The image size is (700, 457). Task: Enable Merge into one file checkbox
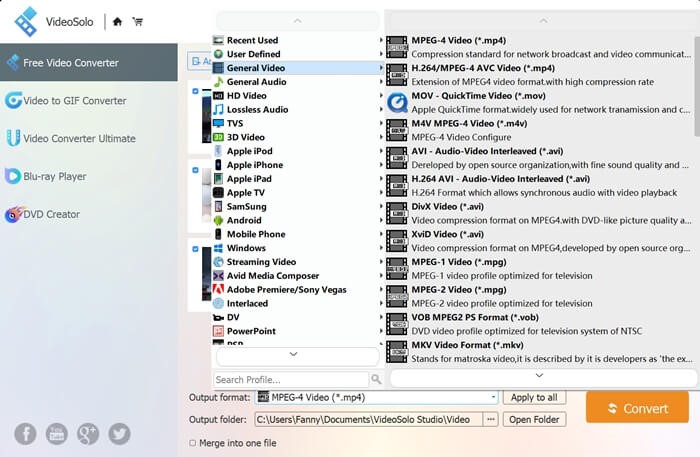(x=192, y=443)
